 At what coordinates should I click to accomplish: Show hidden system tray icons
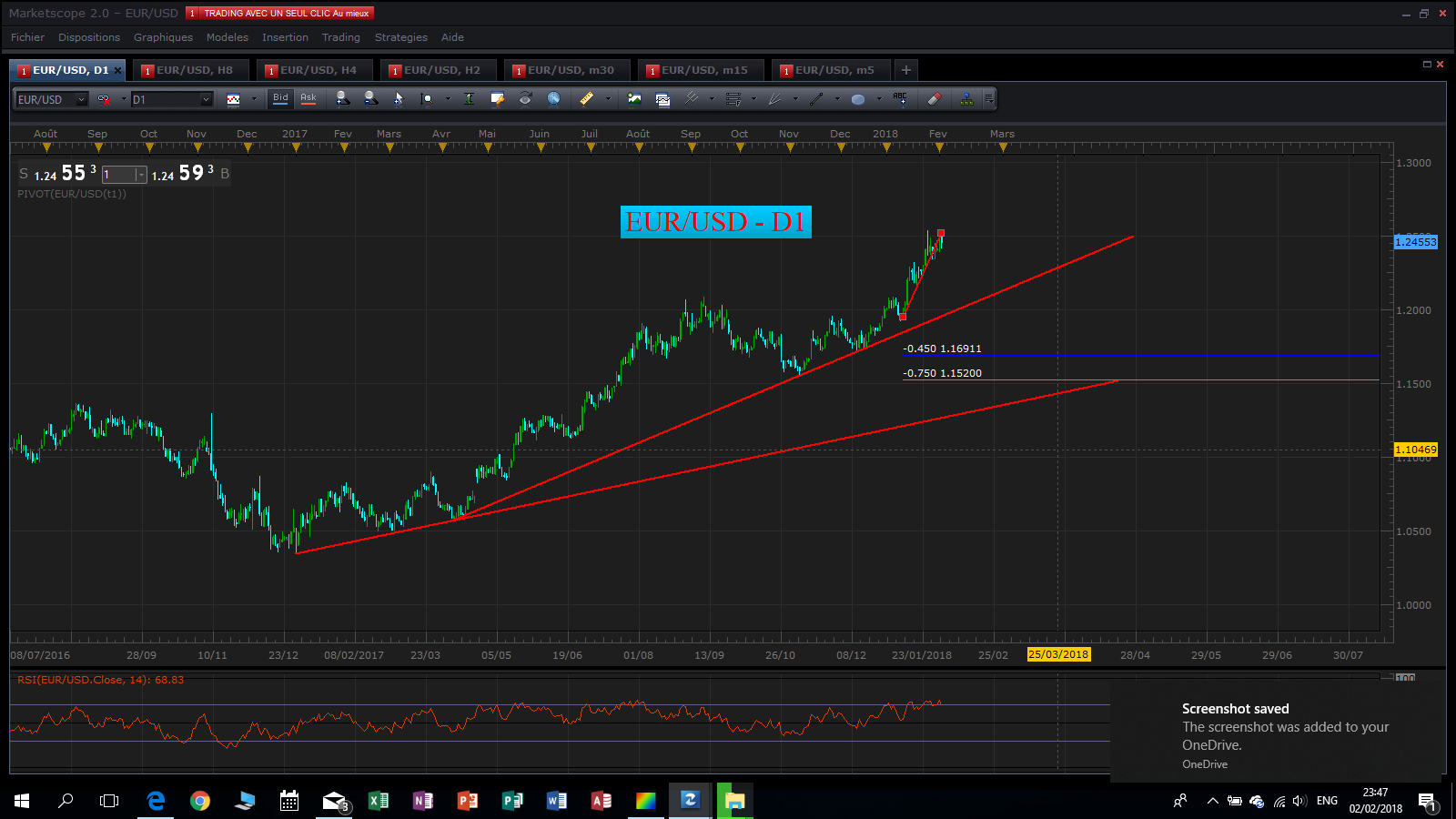[1212, 801]
